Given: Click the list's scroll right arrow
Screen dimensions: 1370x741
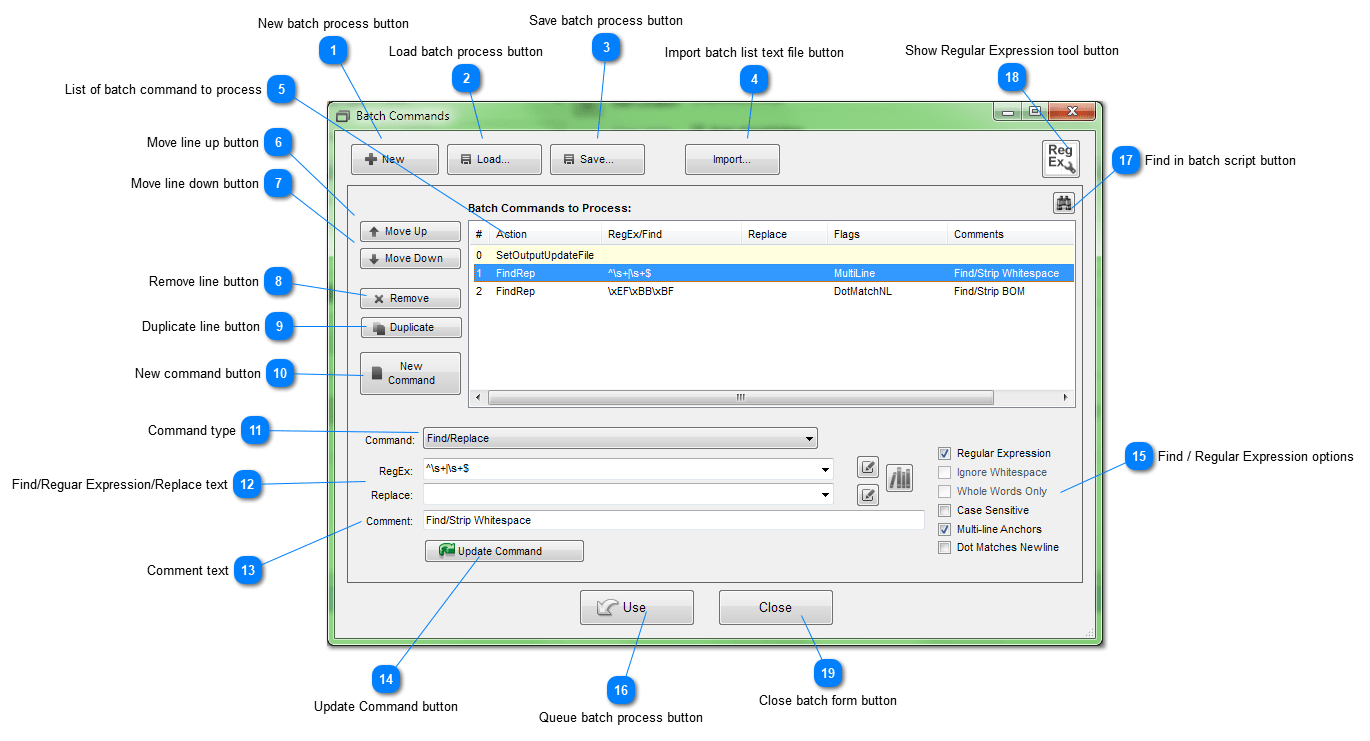Looking at the screenshot, I should (x=1066, y=397).
